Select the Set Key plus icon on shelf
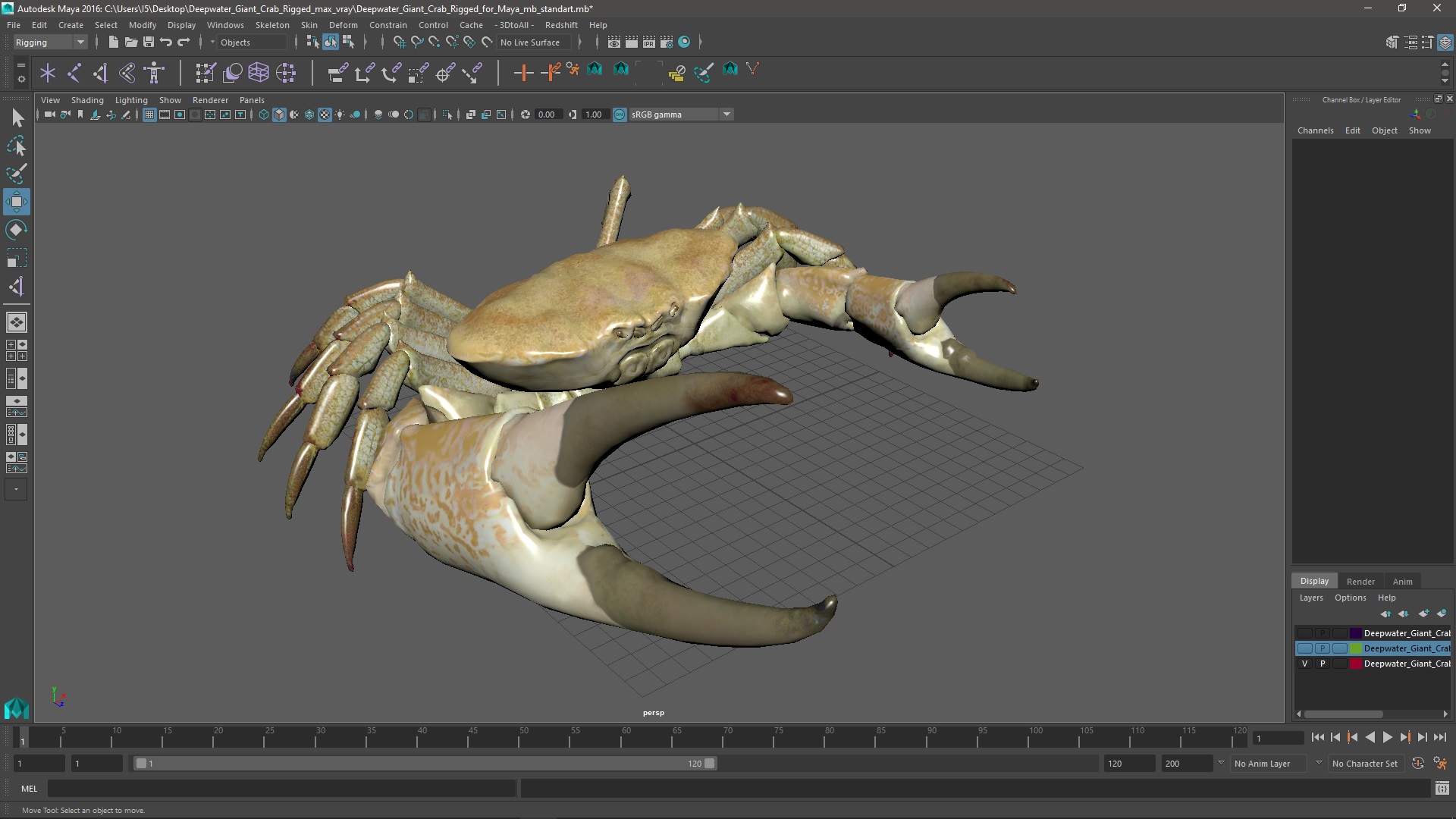 point(523,73)
